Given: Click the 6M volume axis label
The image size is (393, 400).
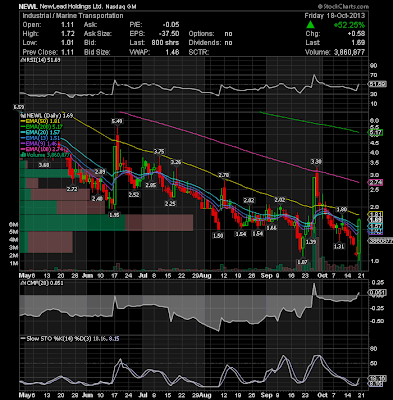Looking at the screenshot, I should tap(13, 224).
